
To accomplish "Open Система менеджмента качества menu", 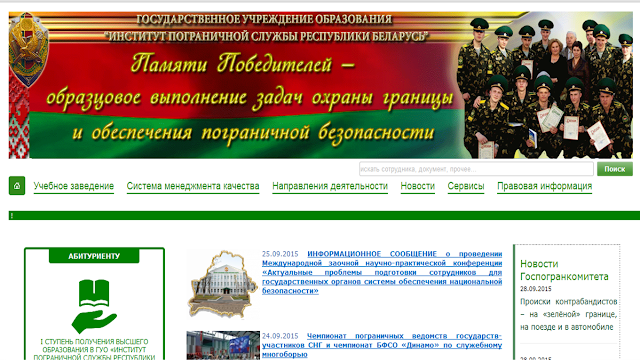I will click(x=193, y=186).
